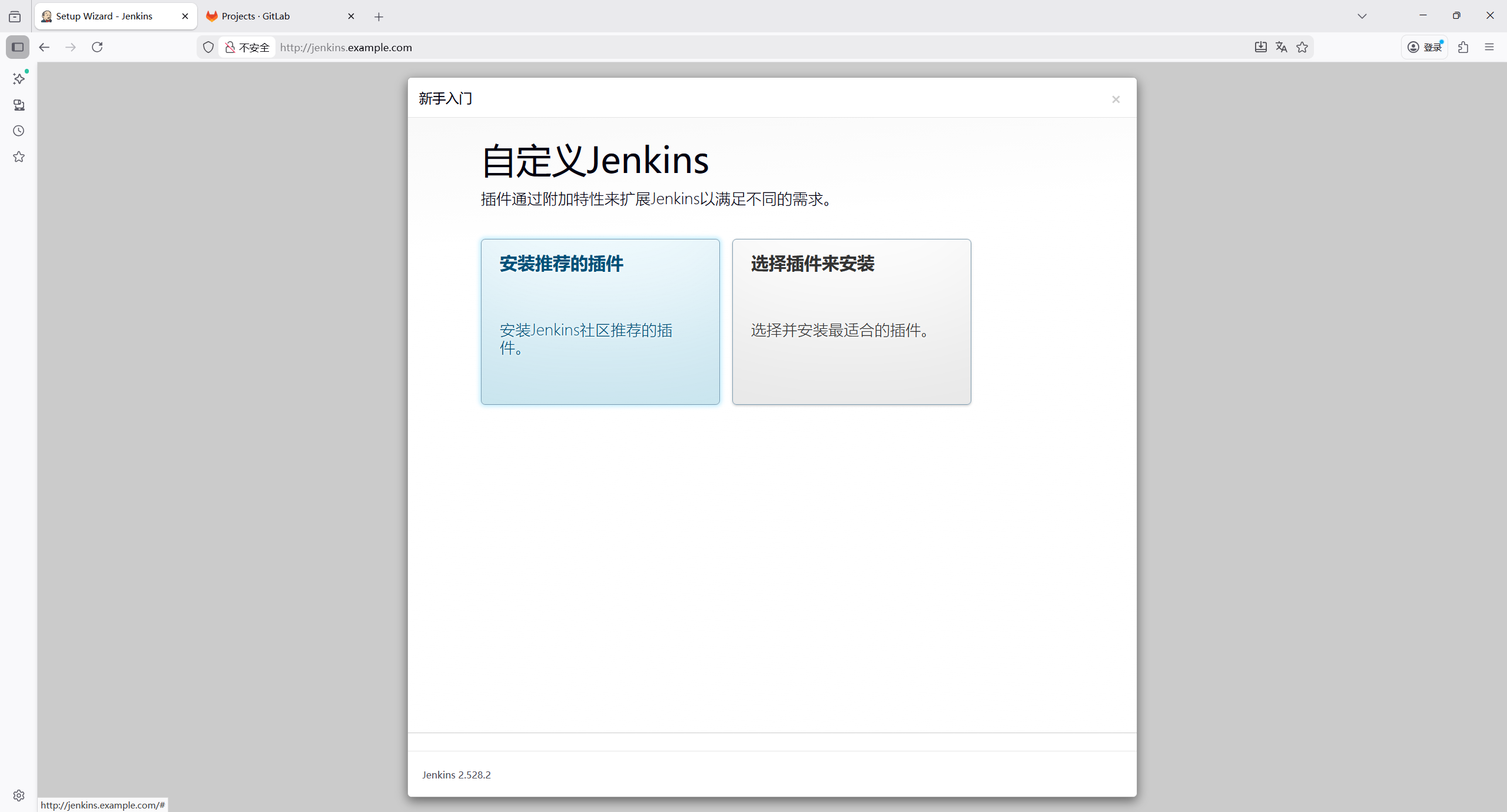
Task: Reload the current page
Action: (97, 47)
